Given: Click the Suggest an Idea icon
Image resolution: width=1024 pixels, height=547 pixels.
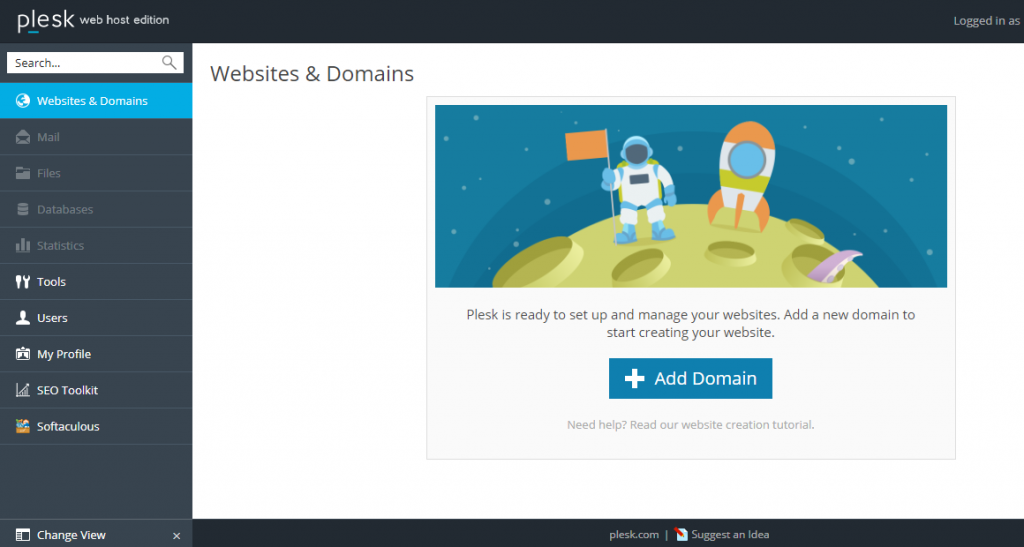Looking at the screenshot, I should tap(682, 535).
